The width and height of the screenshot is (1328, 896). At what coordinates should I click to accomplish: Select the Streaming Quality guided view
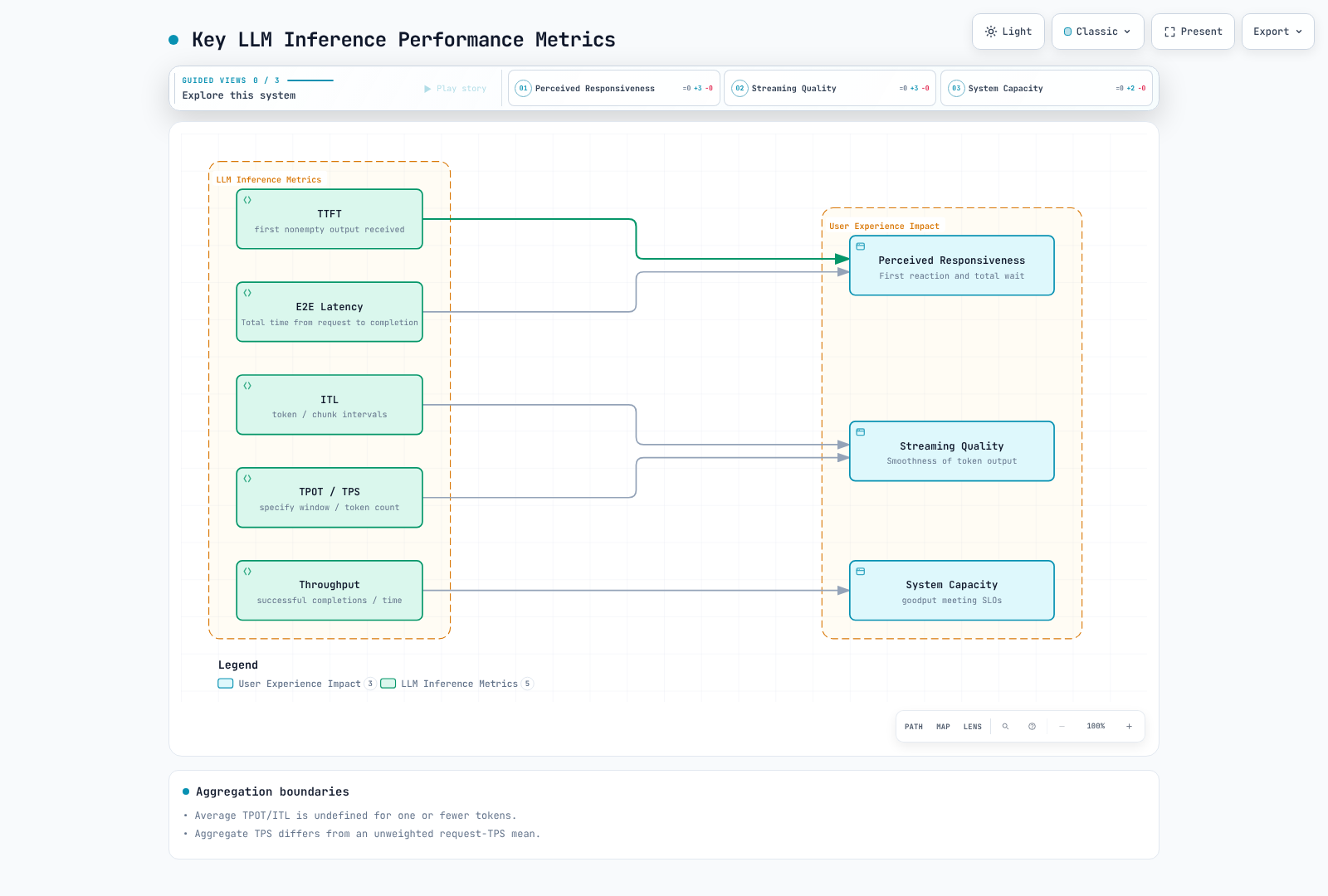[x=830, y=88]
